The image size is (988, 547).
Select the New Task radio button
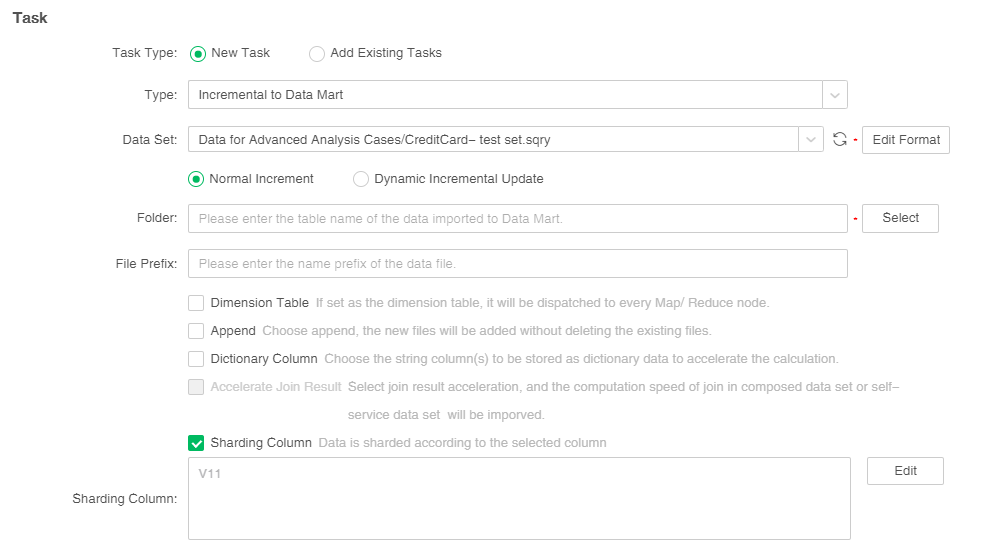(x=198, y=54)
